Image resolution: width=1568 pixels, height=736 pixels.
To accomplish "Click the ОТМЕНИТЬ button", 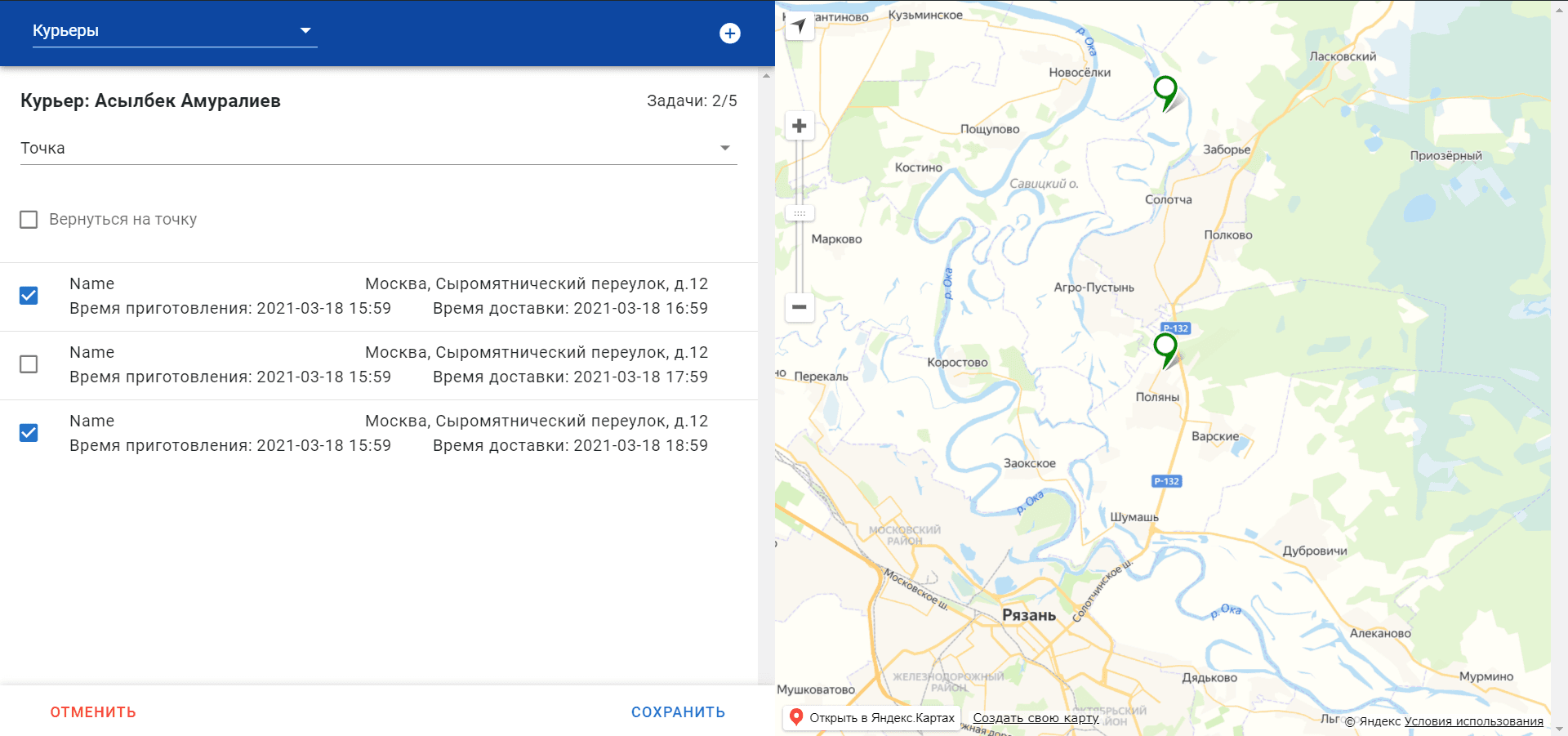I will pyautogui.click(x=93, y=711).
